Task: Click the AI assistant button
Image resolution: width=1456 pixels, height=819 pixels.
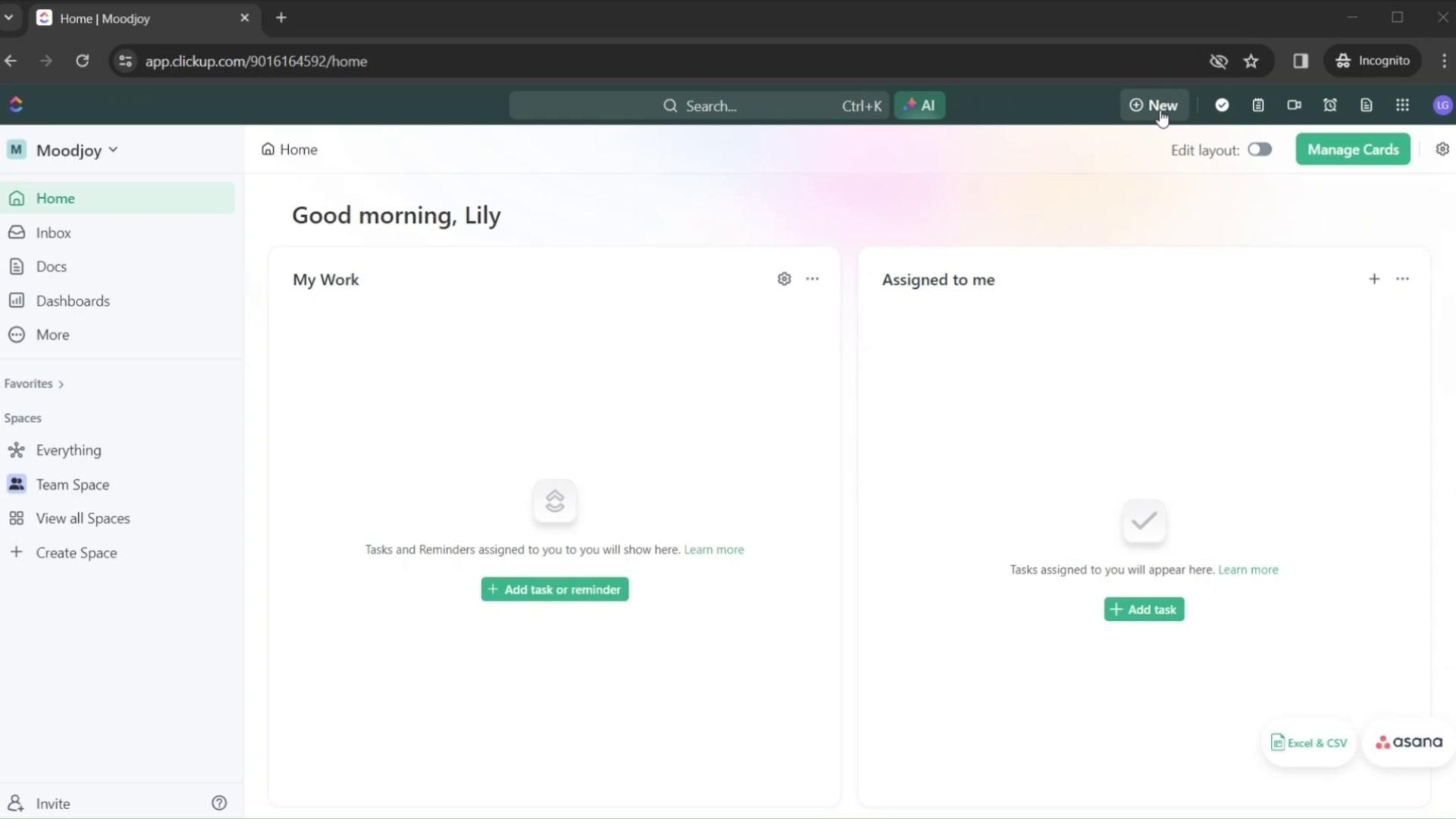Action: click(919, 105)
